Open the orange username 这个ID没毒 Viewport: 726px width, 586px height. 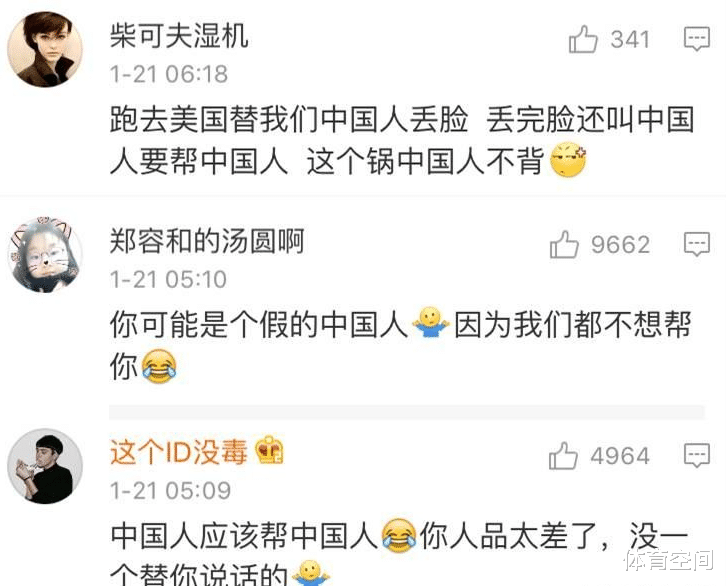coord(179,451)
